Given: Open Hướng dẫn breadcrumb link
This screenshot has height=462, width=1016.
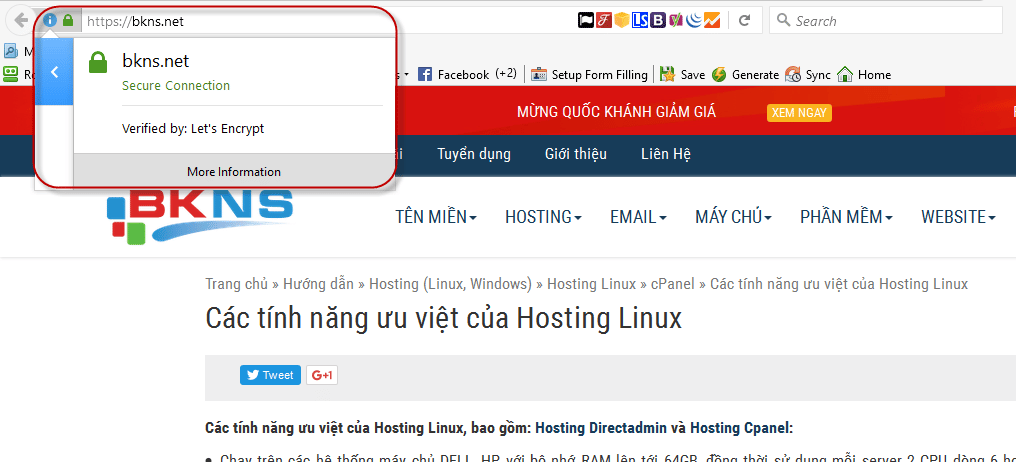Looking at the screenshot, I should 318,284.
